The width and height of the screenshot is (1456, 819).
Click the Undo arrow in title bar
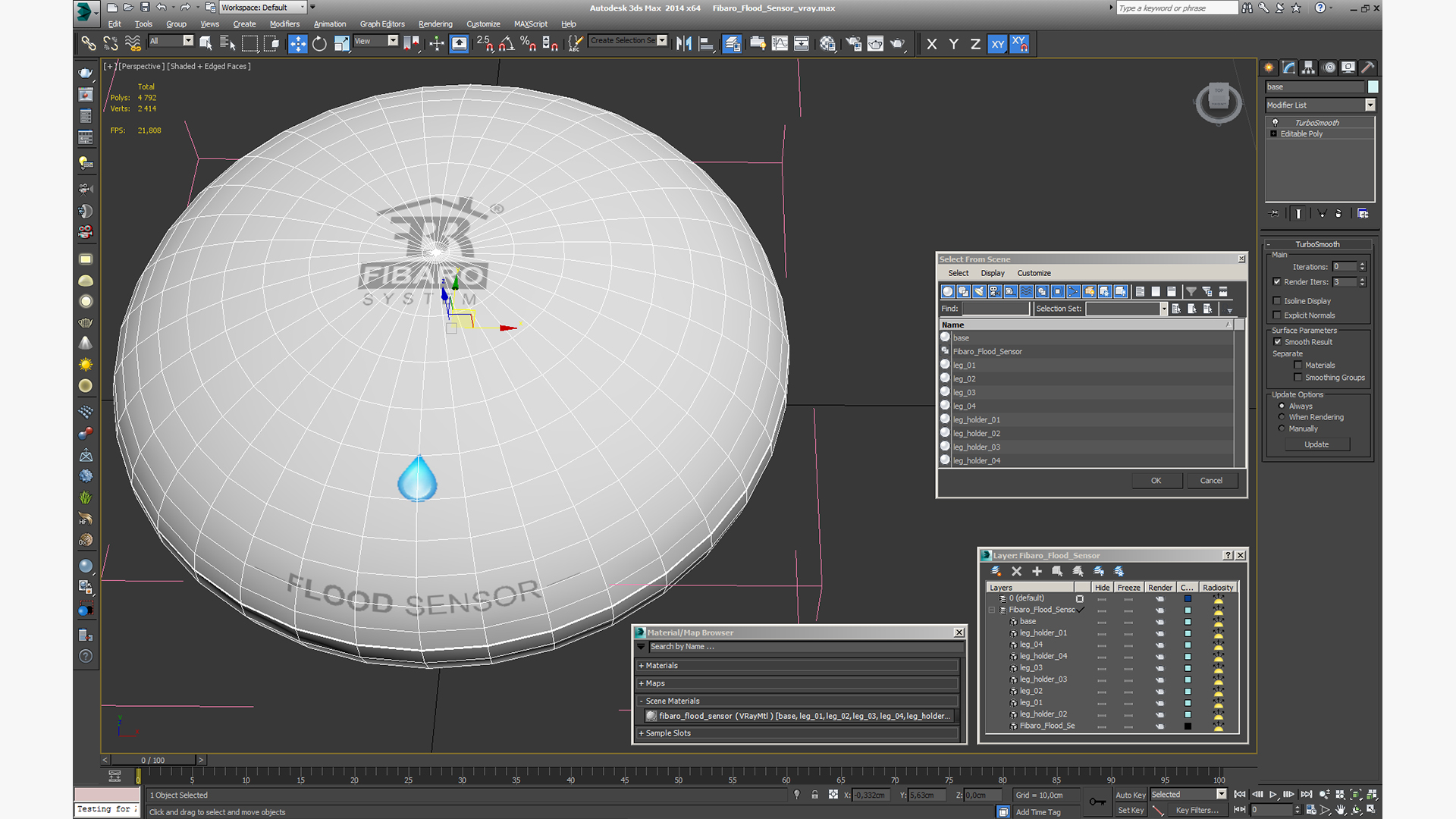click(162, 8)
